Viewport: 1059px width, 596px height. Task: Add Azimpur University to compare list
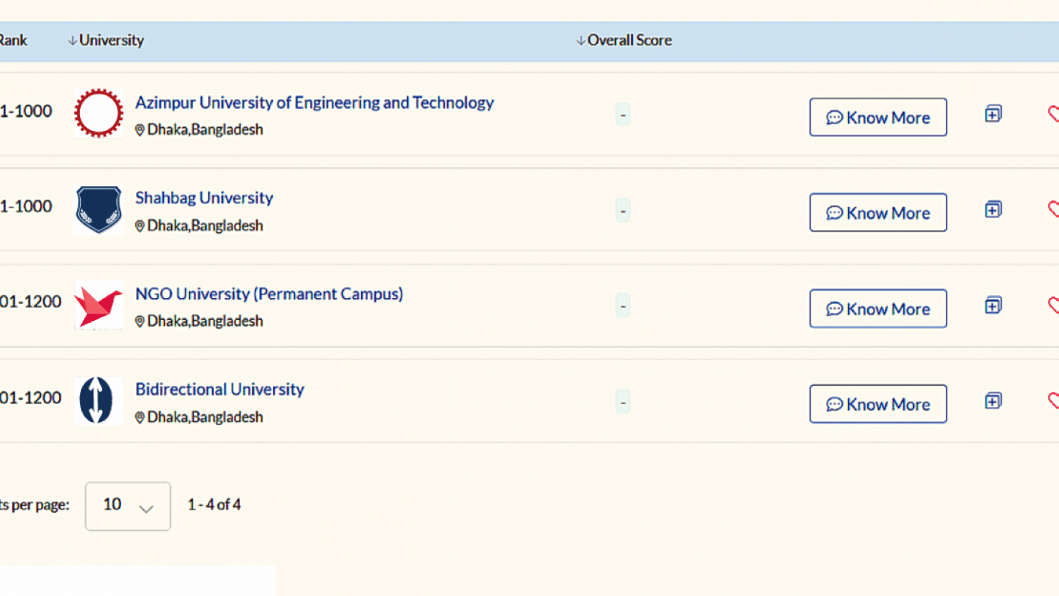pyautogui.click(x=993, y=114)
